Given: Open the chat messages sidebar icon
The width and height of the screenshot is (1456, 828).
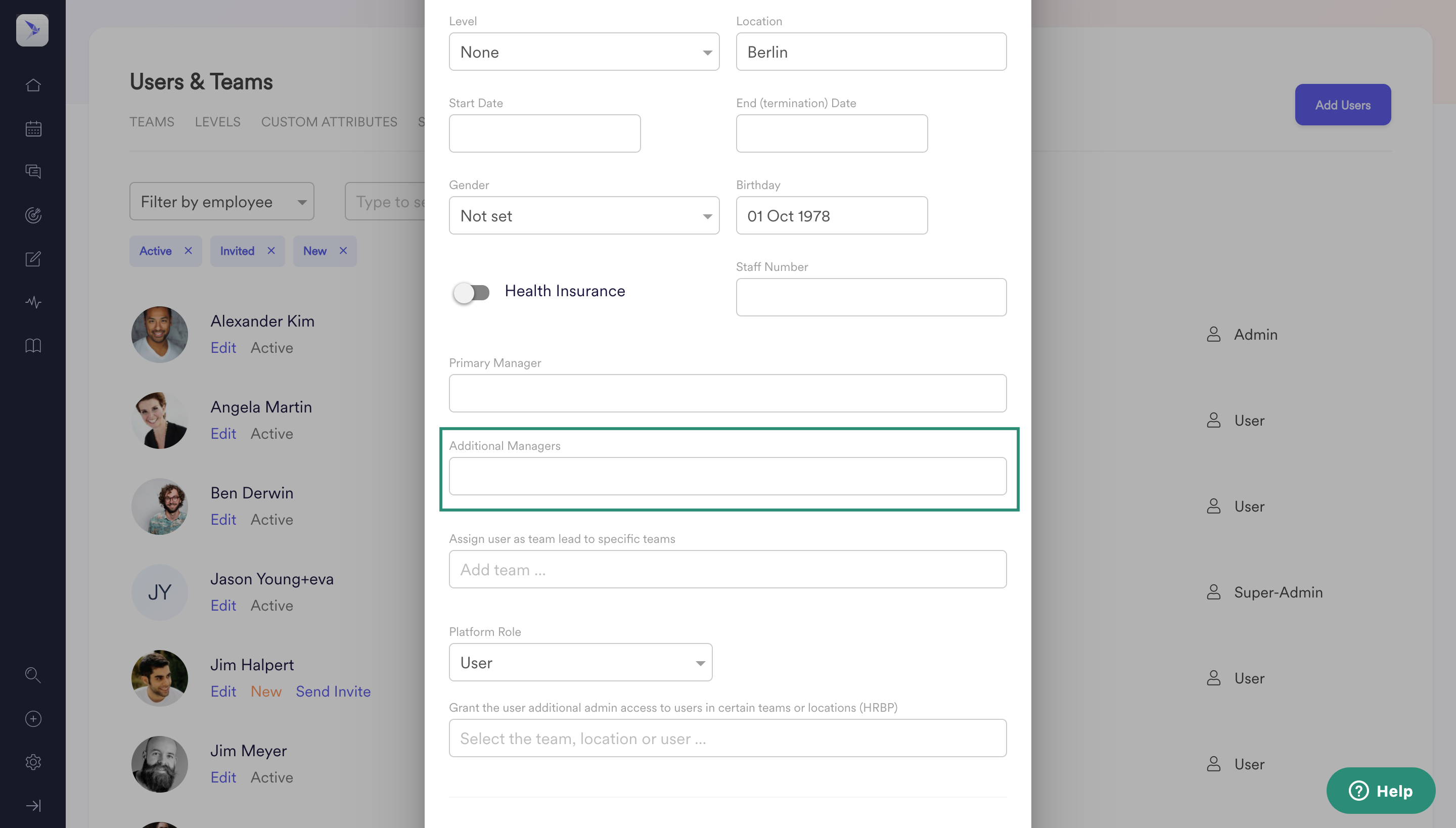Looking at the screenshot, I should 33,171.
